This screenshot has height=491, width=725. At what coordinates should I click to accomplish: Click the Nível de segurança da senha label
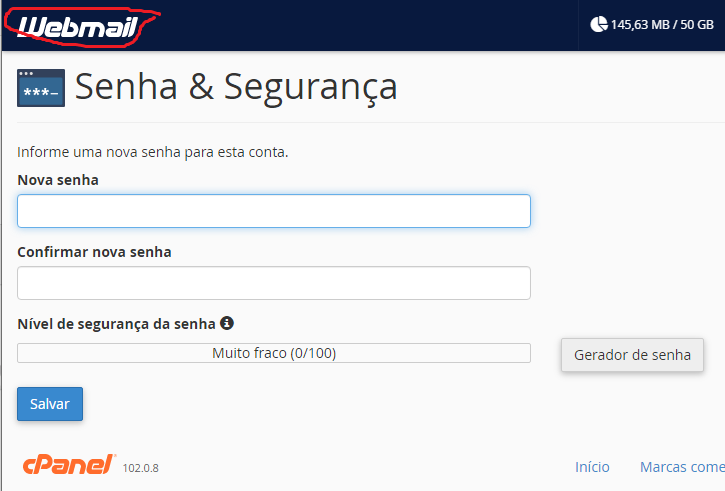coord(117,324)
